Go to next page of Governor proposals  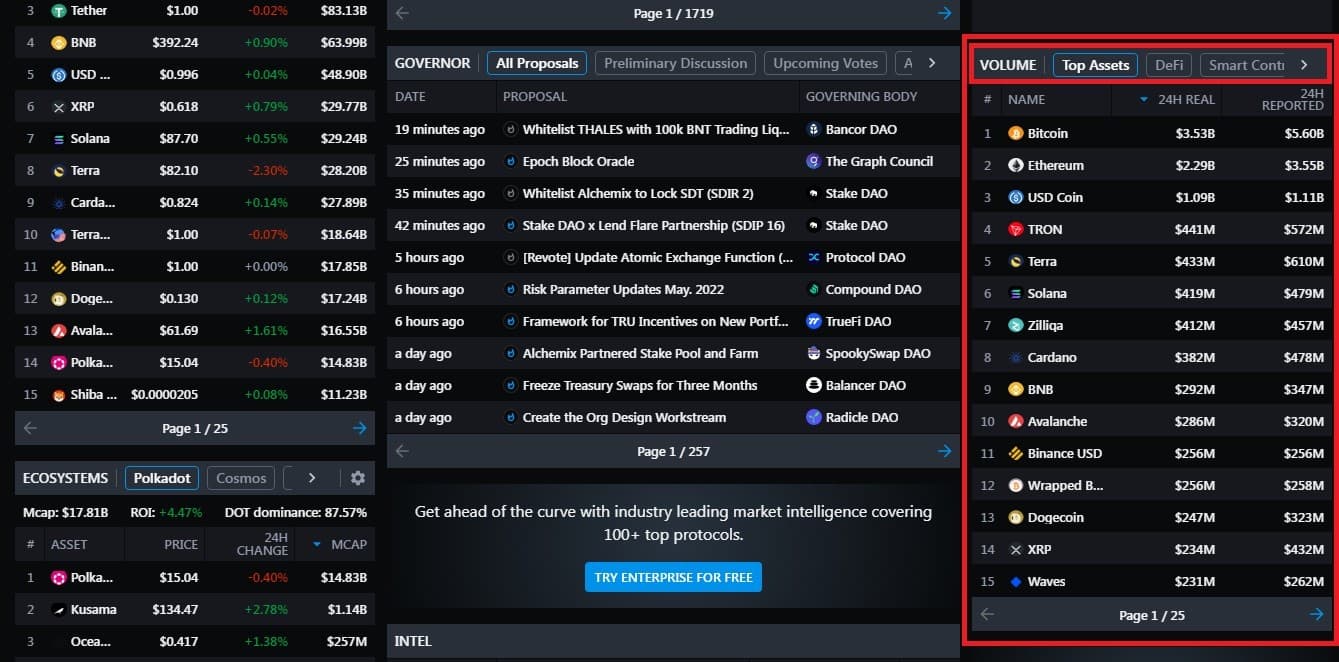(x=944, y=451)
